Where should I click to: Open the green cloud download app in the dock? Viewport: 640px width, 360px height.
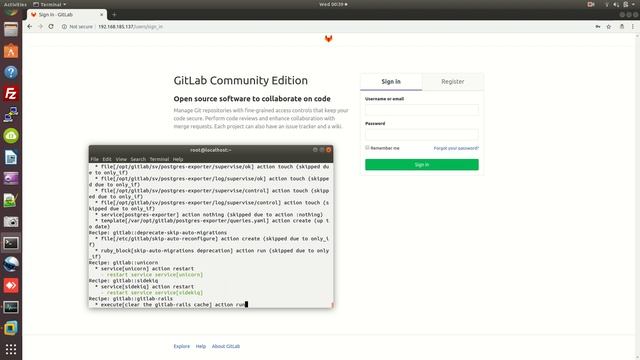point(11,136)
